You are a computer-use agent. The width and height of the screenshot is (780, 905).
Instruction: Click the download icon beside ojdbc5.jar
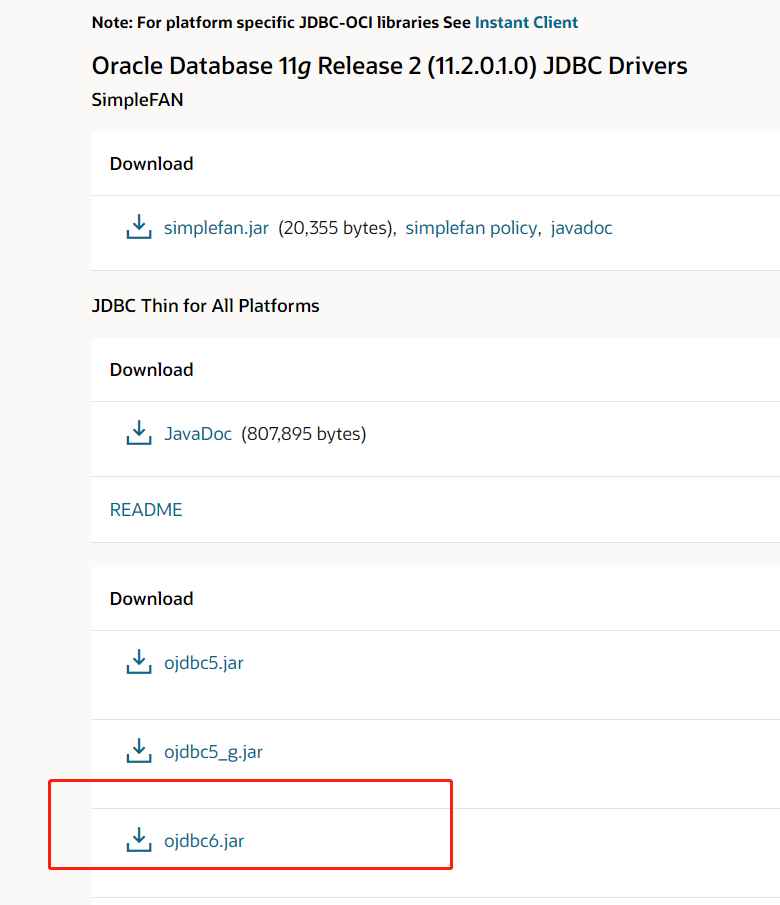139,661
